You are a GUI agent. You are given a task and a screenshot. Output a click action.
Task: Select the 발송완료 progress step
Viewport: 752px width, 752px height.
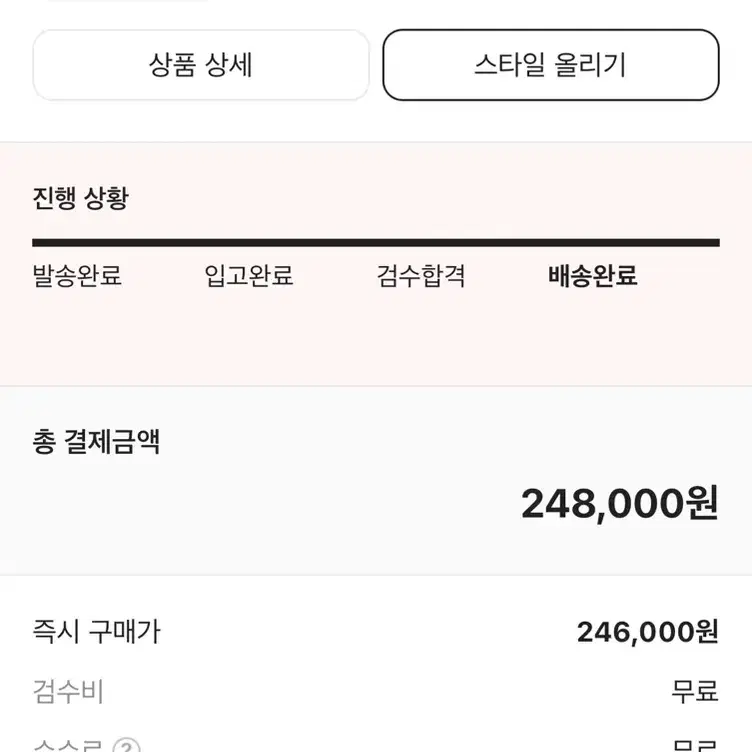tap(77, 276)
